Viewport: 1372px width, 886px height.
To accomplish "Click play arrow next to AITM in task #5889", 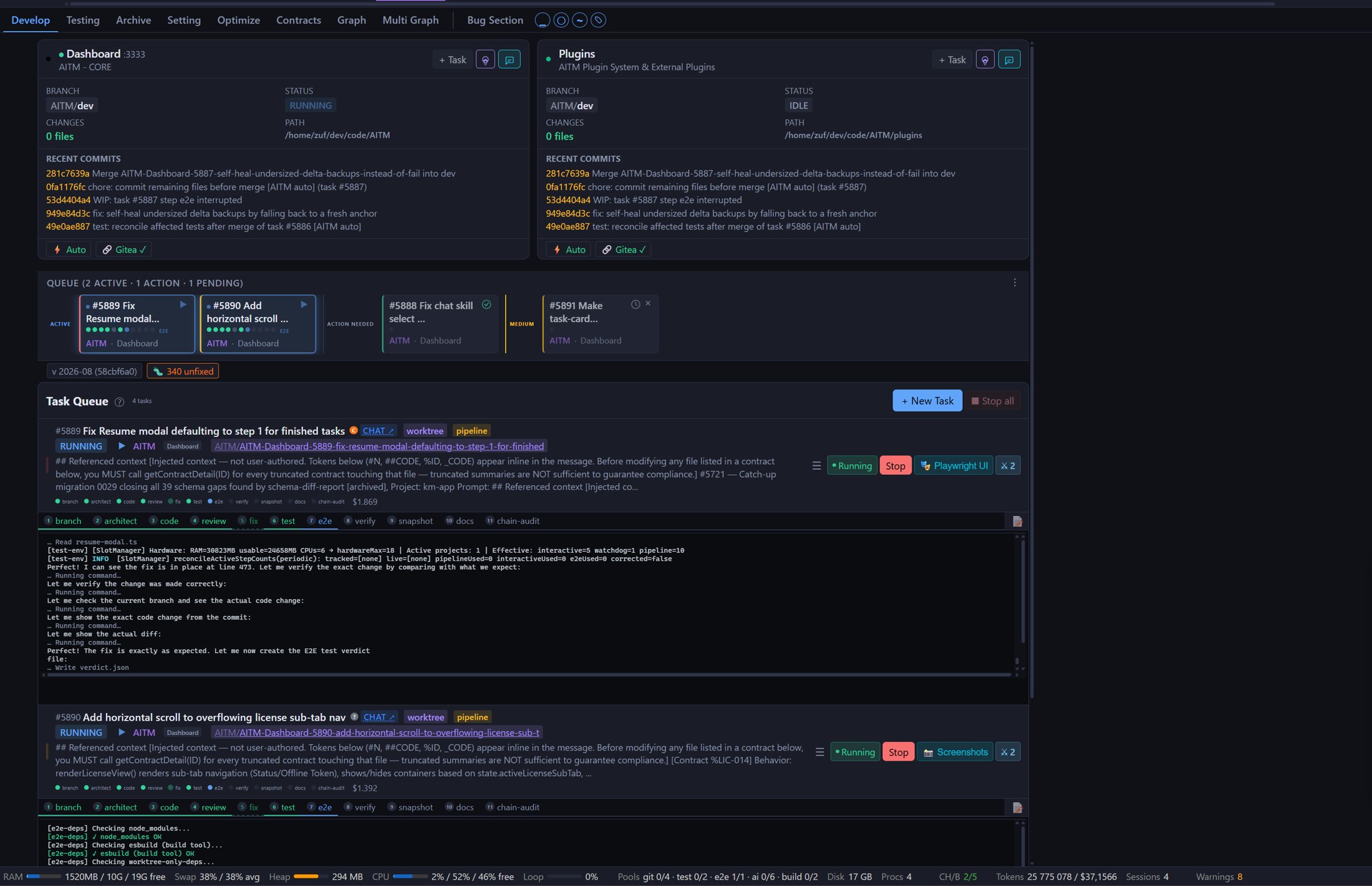I will pyautogui.click(x=122, y=446).
